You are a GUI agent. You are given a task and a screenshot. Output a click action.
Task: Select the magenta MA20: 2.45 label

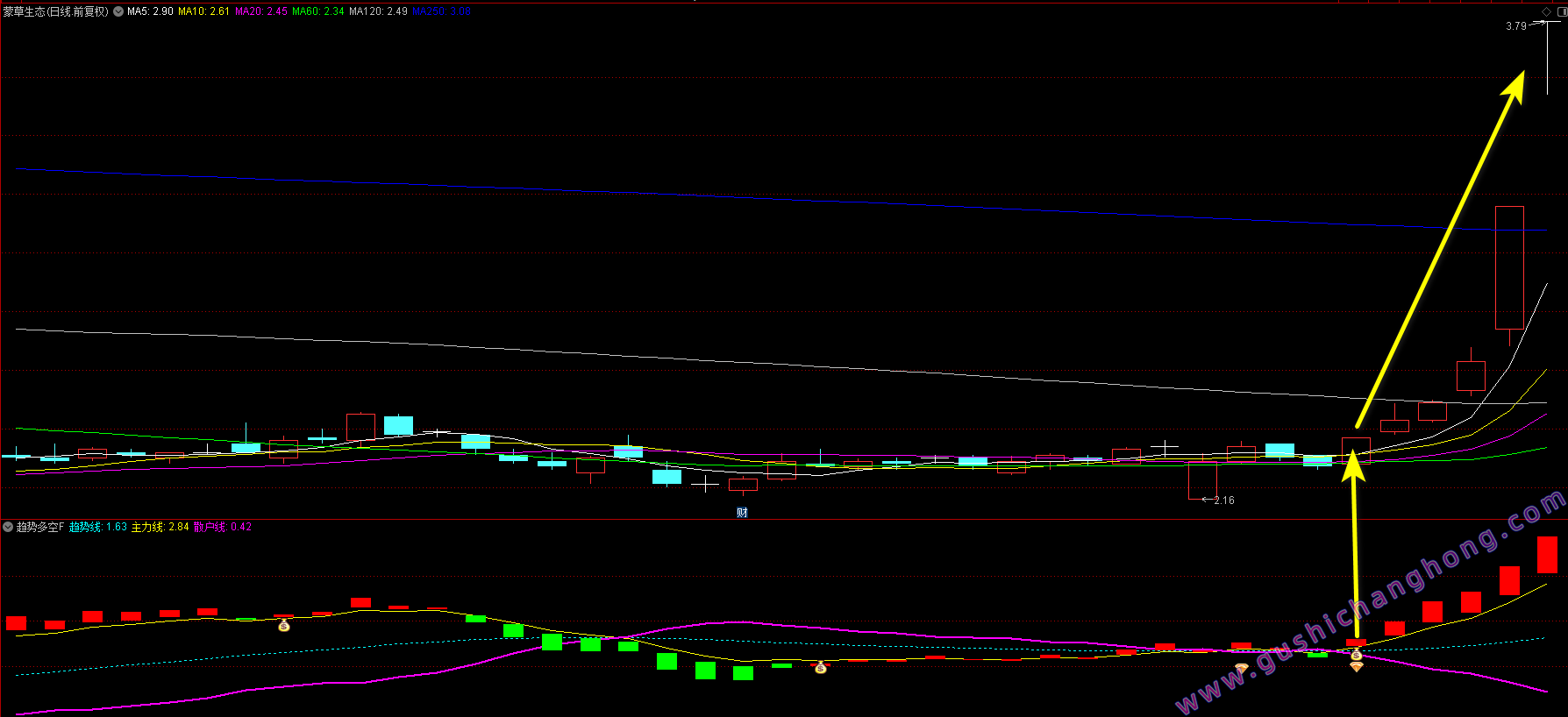pyautogui.click(x=261, y=11)
